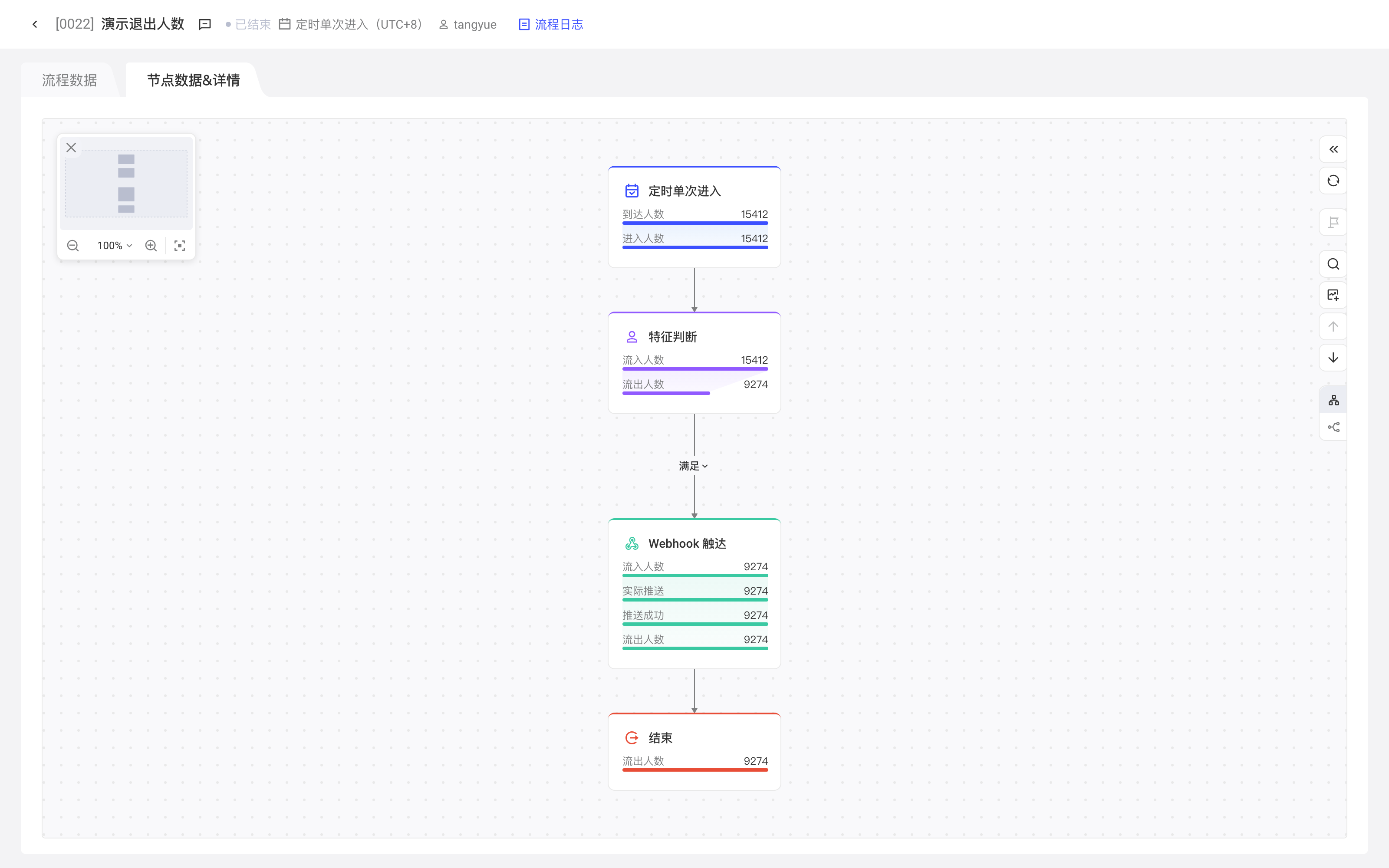
Task: Switch to horizontal flow layout
Action: coord(1333,427)
